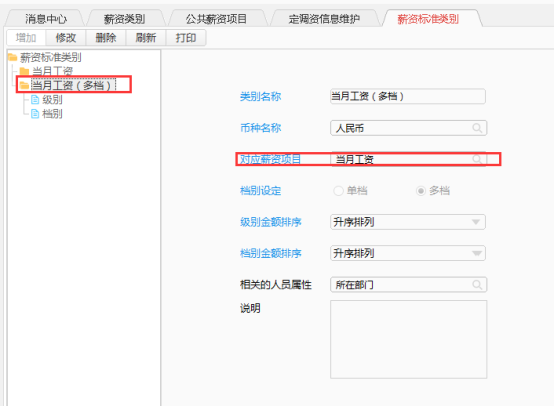The image size is (554, 406).
Task: Click the 删除 toolbar button
Action: tap(106, 37)
